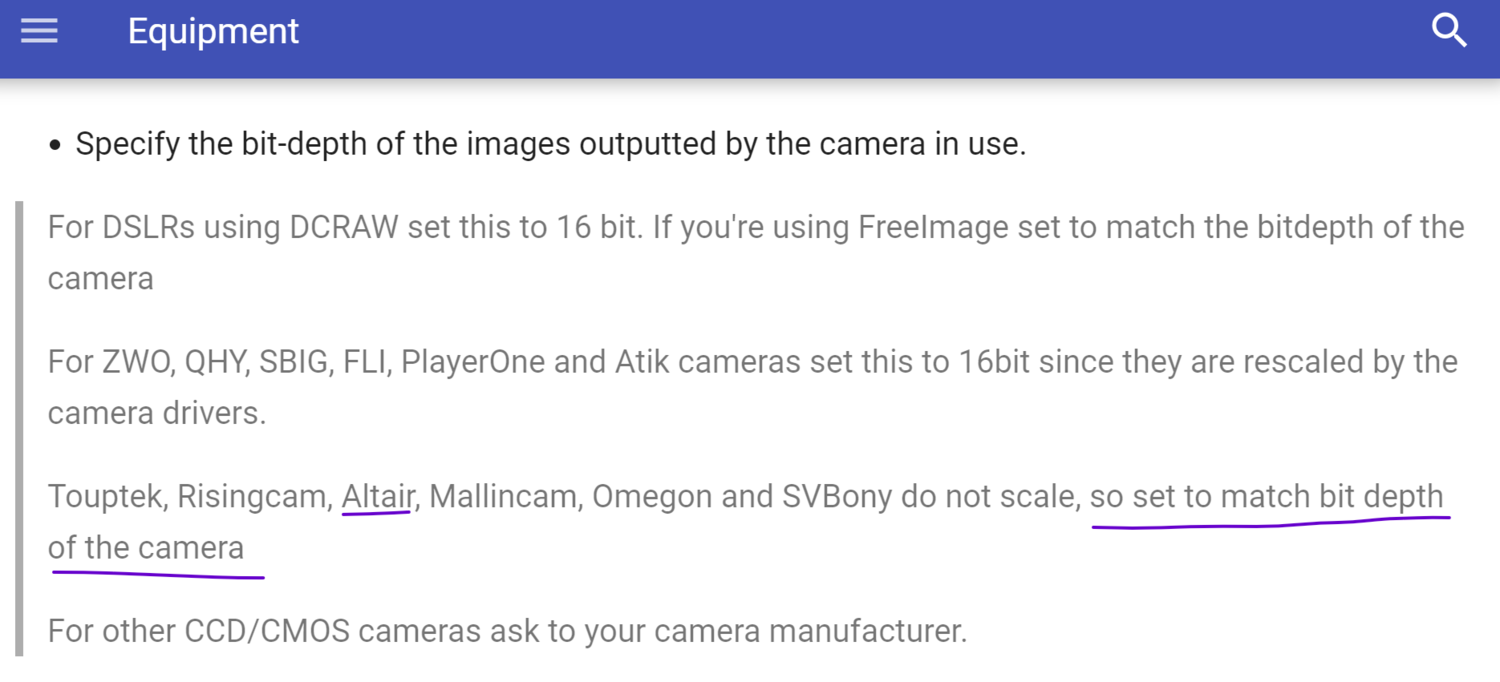The height and width of the screenshot is (682, 1500).
Task: Click the underlined word Altair
Action: (377, 496)
